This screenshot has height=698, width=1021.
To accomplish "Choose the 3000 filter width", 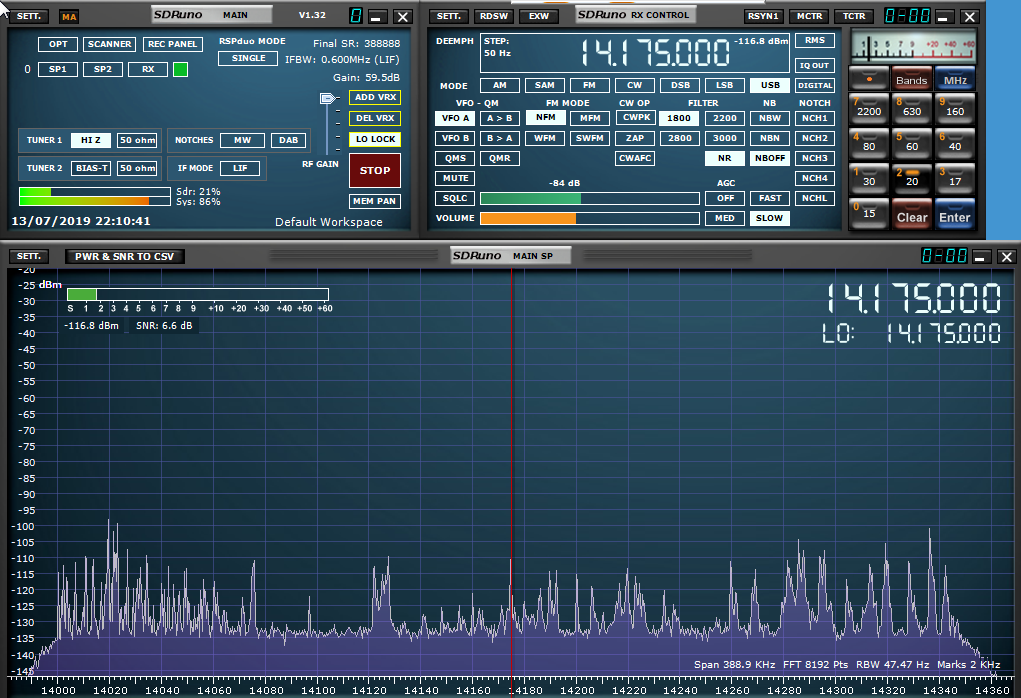I will click(725, 138).
